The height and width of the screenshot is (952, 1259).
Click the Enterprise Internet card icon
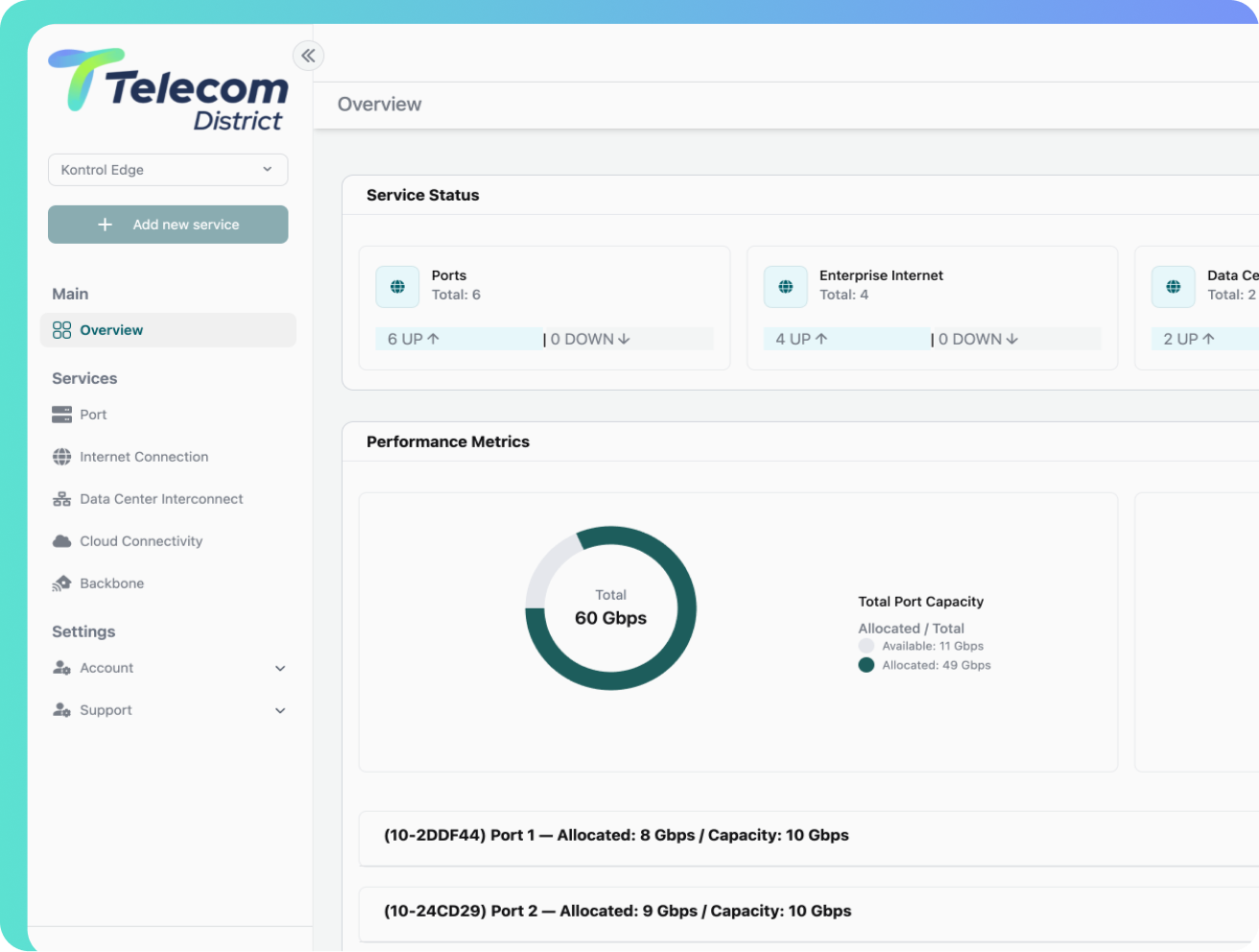[x=785, y=285]
